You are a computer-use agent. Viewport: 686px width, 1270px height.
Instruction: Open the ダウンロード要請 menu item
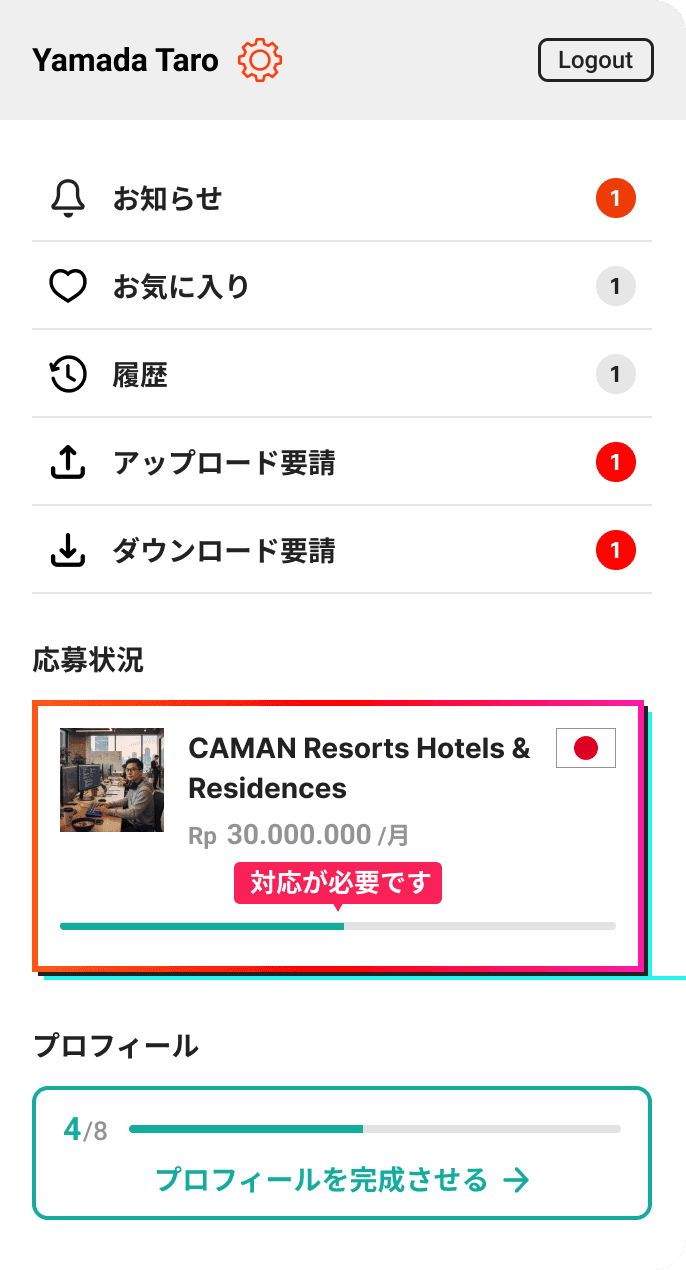pos(342,551)
